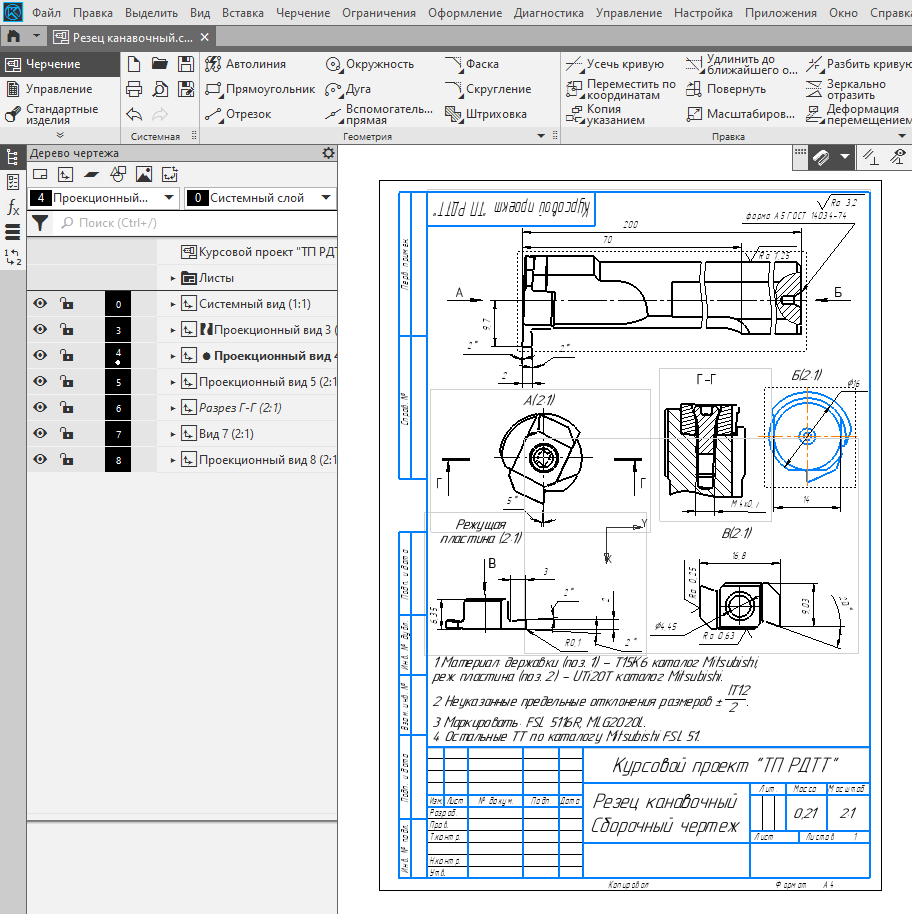Expand the Листы tree node

click(172, 278)
